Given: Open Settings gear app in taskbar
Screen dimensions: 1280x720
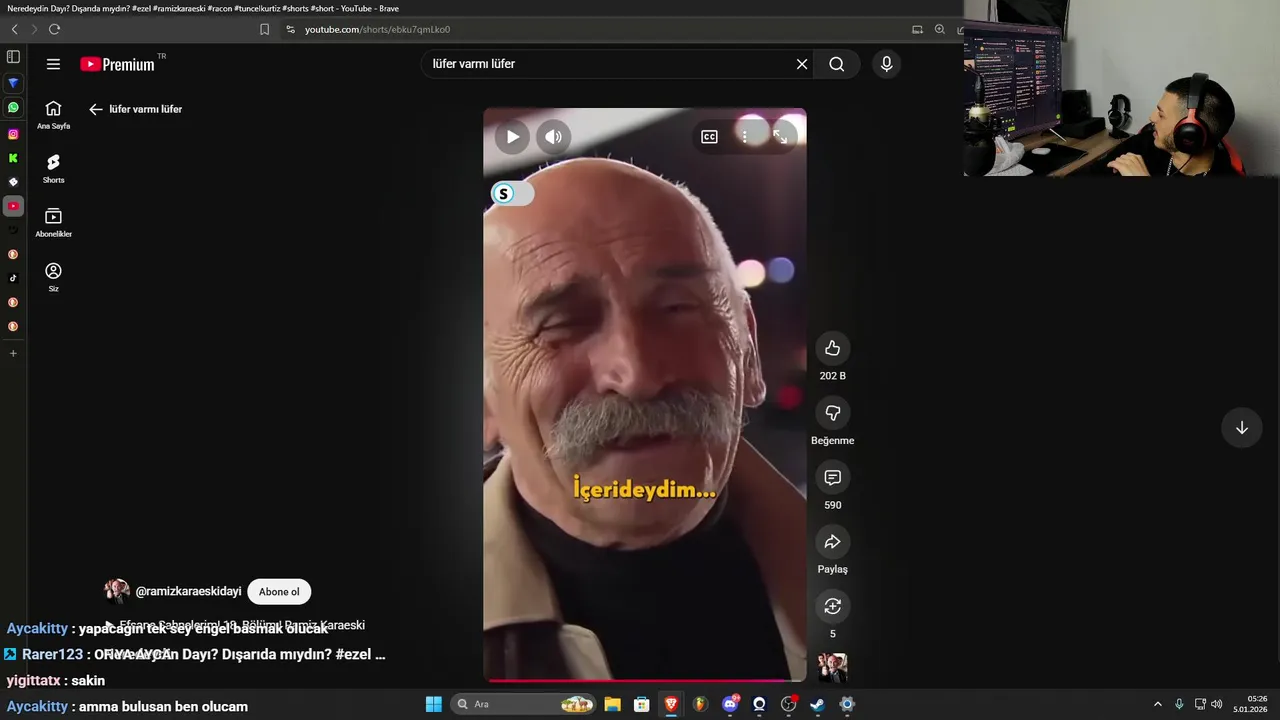Looking at the screenshot, I should (x=847, y=704).
